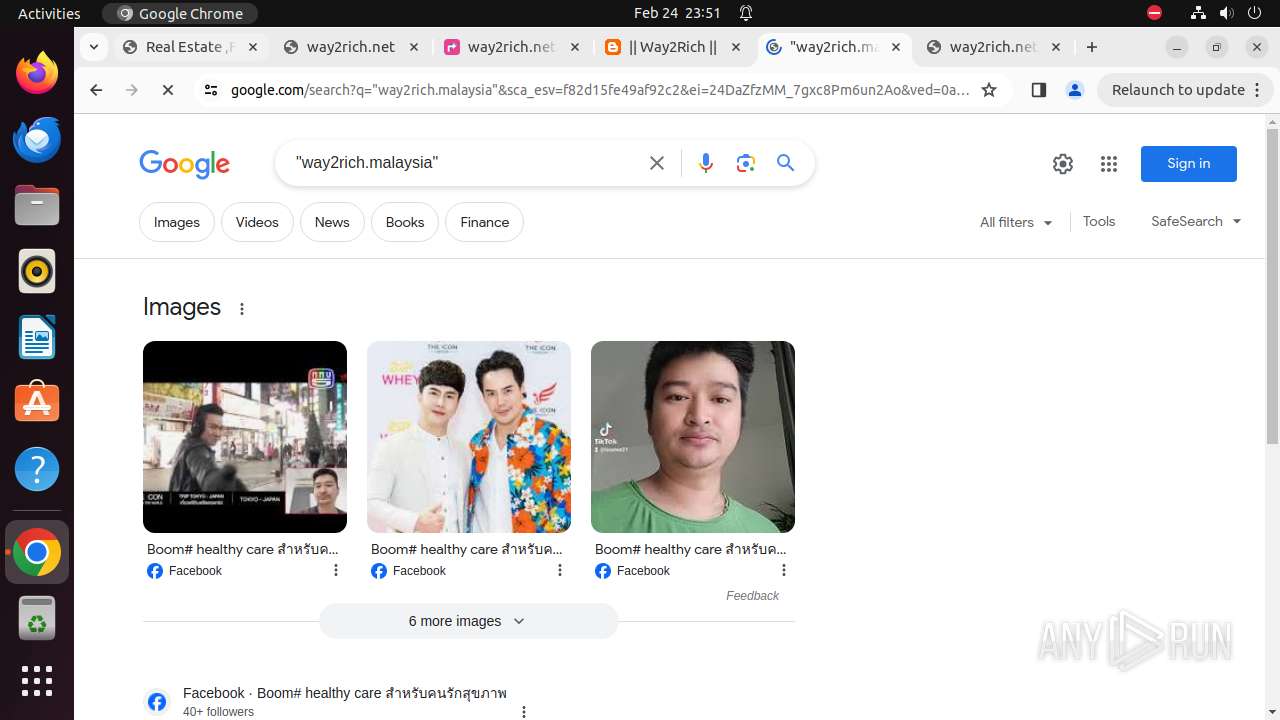Click Relaunch to update button
Screen dimensions: 1280x720
[1186, 90]
